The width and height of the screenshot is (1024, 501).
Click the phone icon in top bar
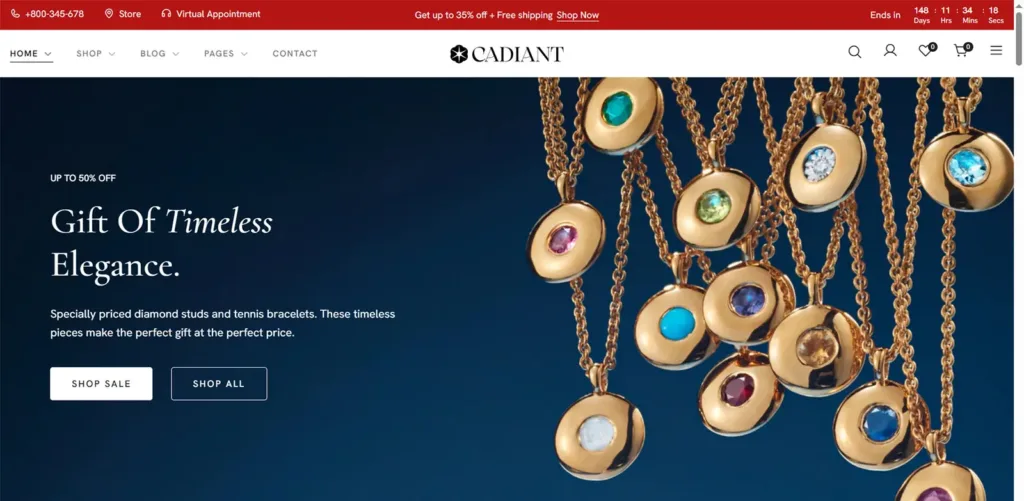click(x=15, y=14)
